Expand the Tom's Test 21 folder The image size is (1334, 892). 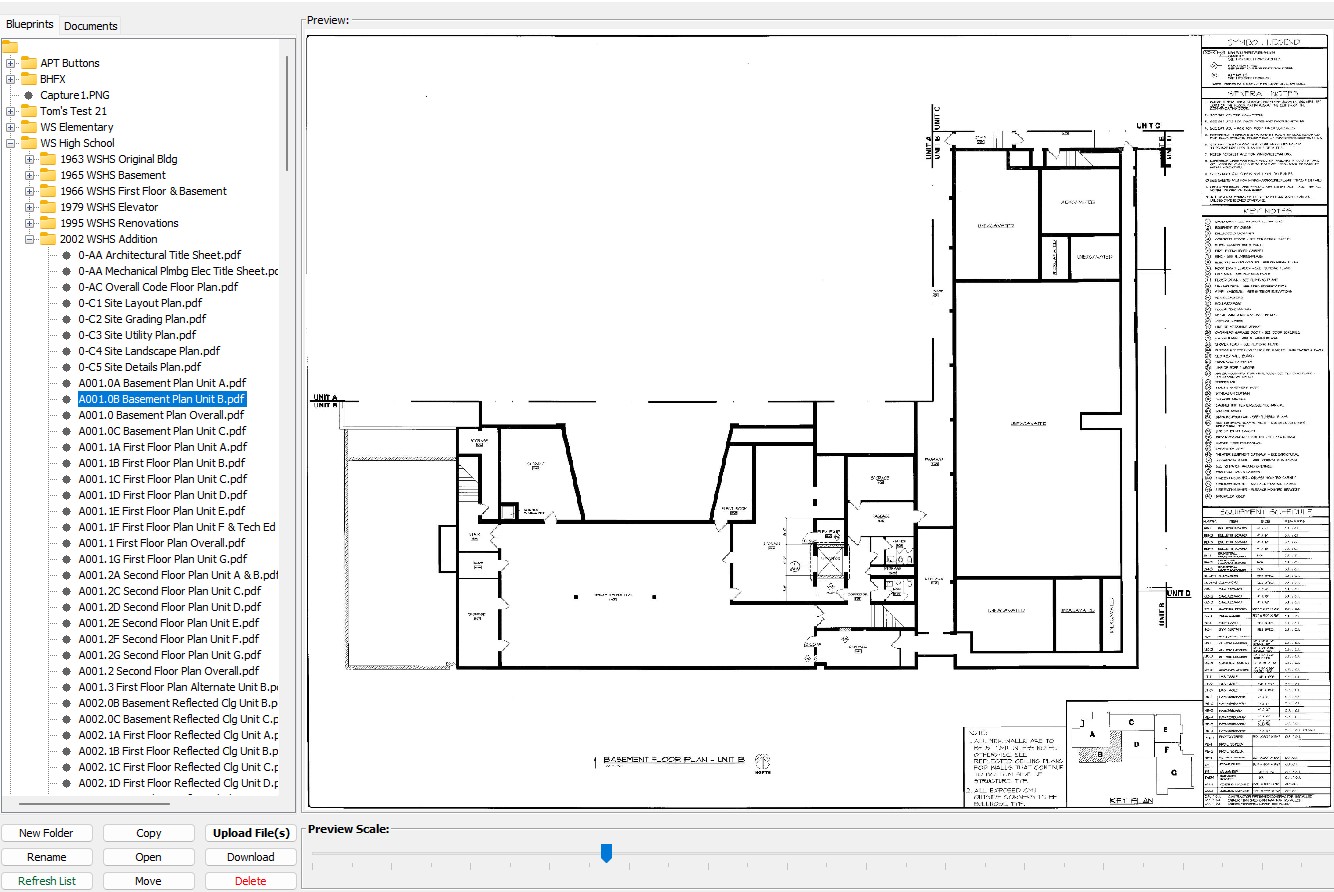click(x=11, y=111)
